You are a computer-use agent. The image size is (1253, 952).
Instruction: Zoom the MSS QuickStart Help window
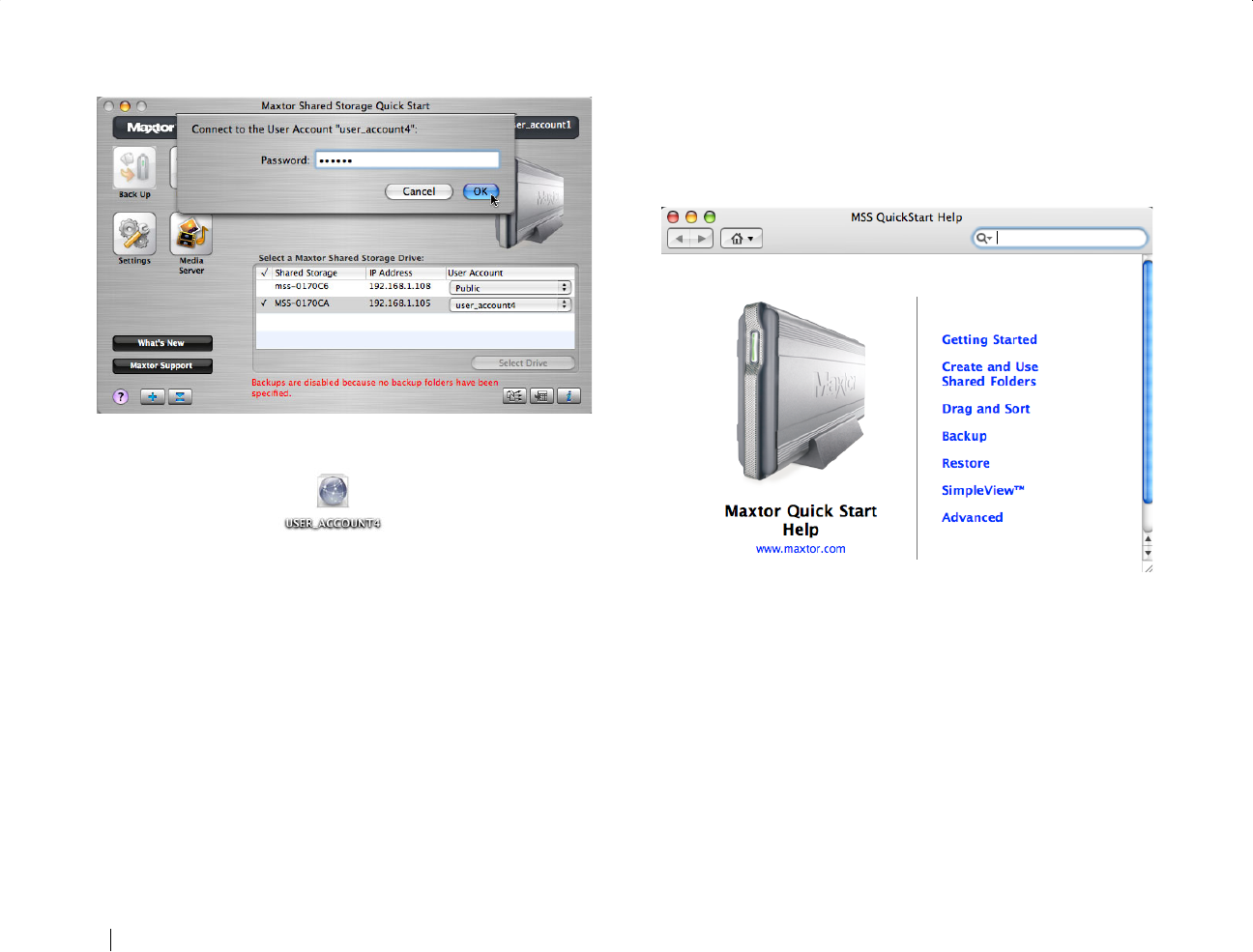point(710,217)
